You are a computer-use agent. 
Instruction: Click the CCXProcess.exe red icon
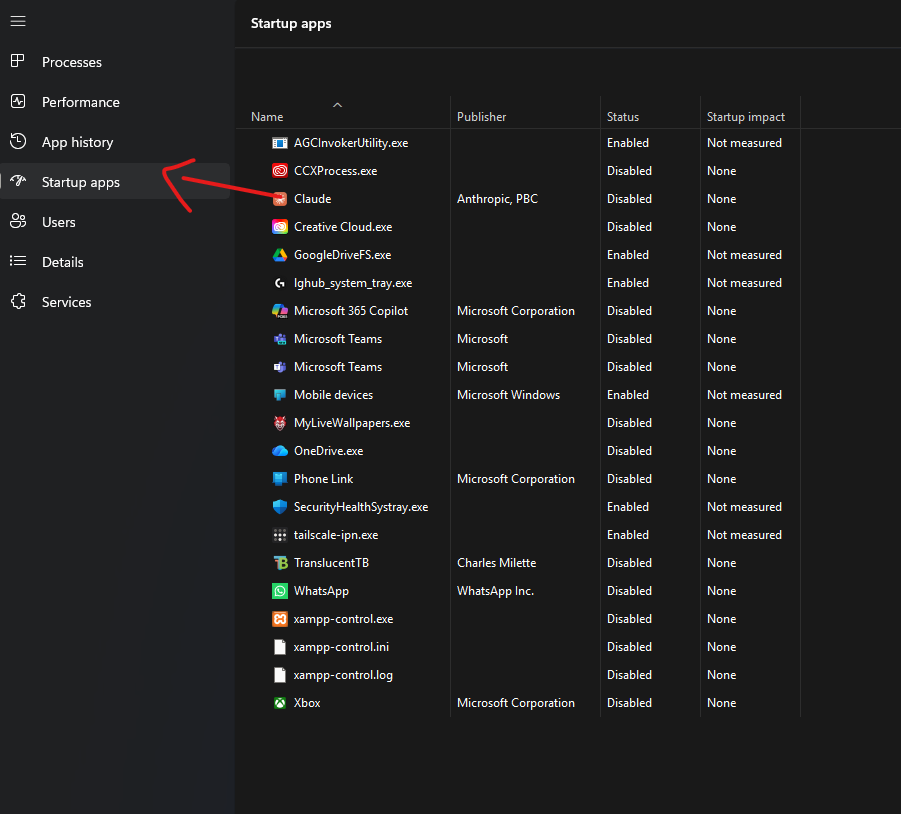pos(280,171)
